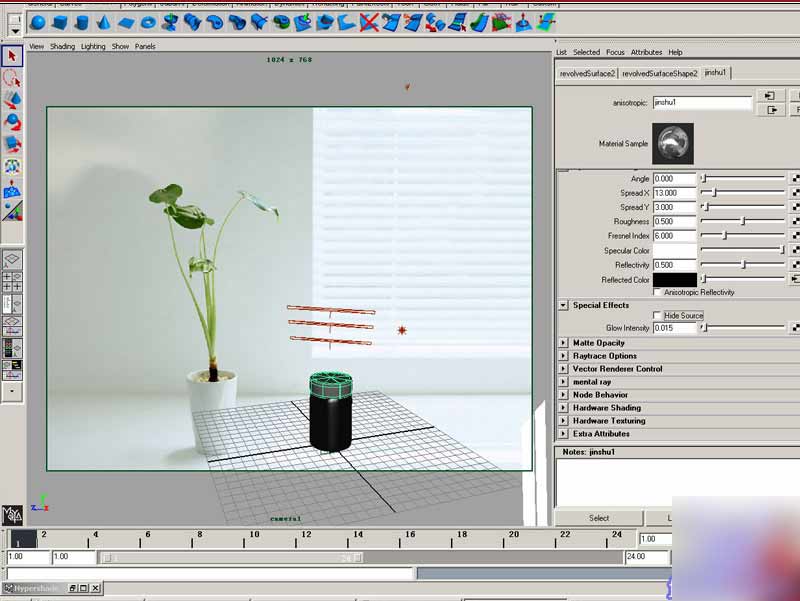The height and width of the screenshot is (601, 800).
Task: Click the black Reflected Color swatch
Action: [x=674, y=280]
